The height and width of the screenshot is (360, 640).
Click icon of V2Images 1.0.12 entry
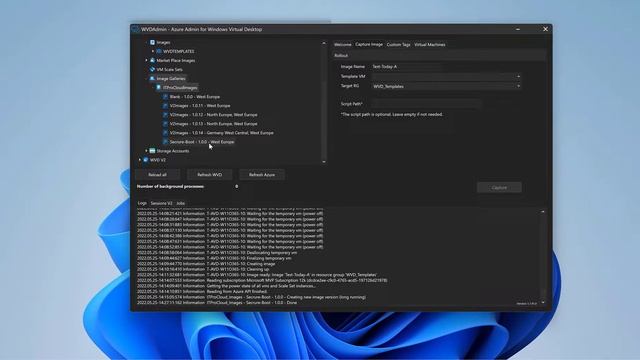[165, 115]
